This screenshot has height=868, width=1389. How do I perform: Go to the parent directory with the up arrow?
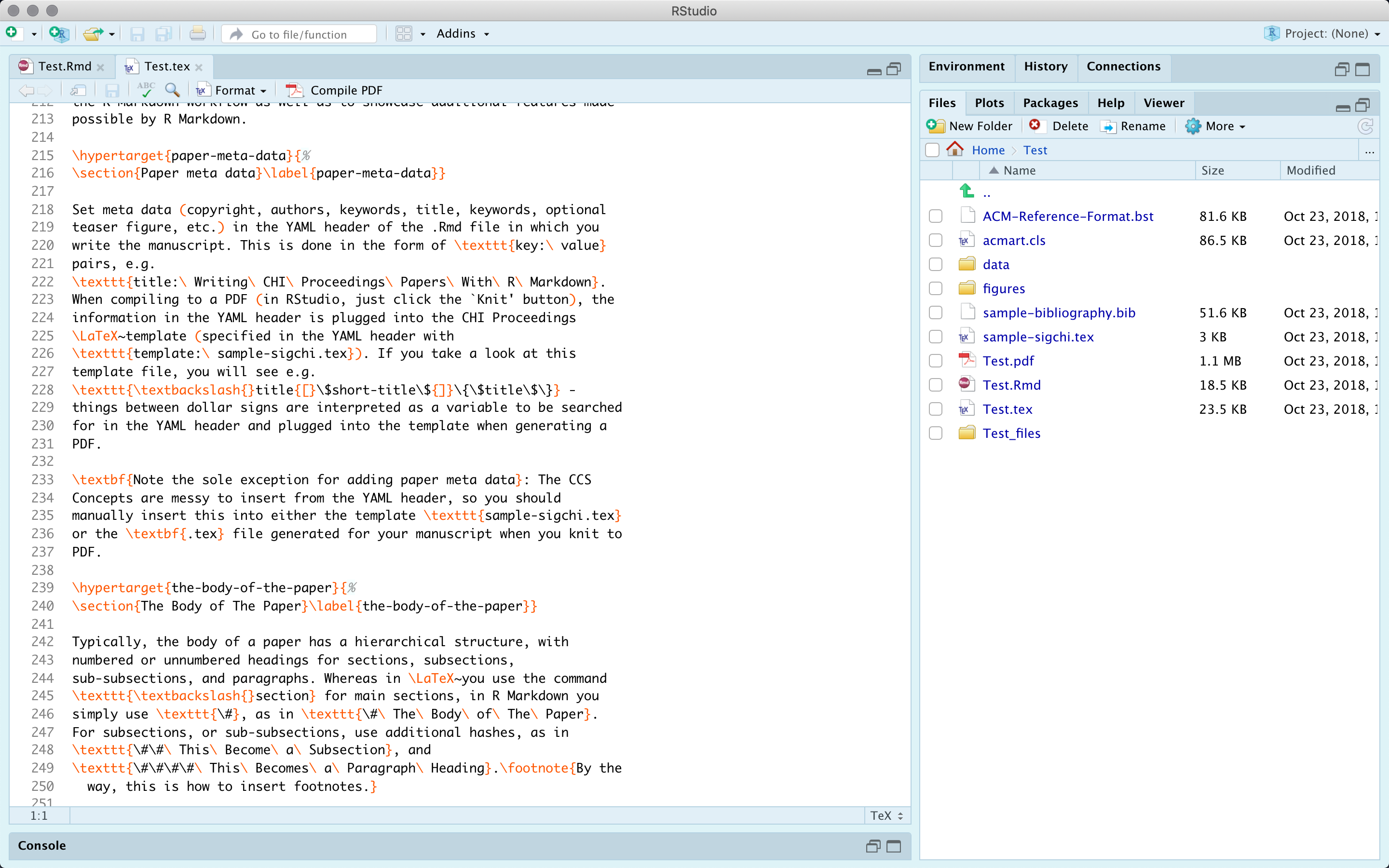[967, 192]
